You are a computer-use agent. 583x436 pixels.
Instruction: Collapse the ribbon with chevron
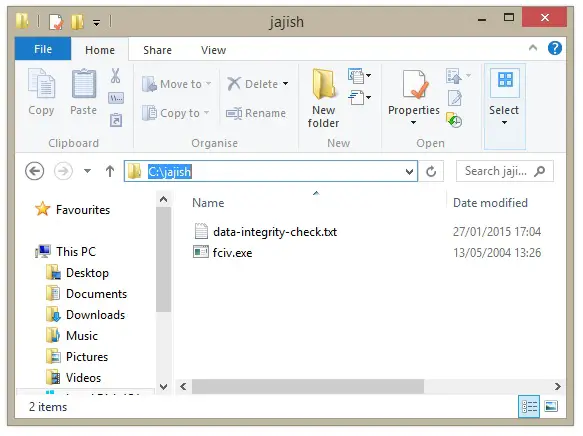pos(533,48)
